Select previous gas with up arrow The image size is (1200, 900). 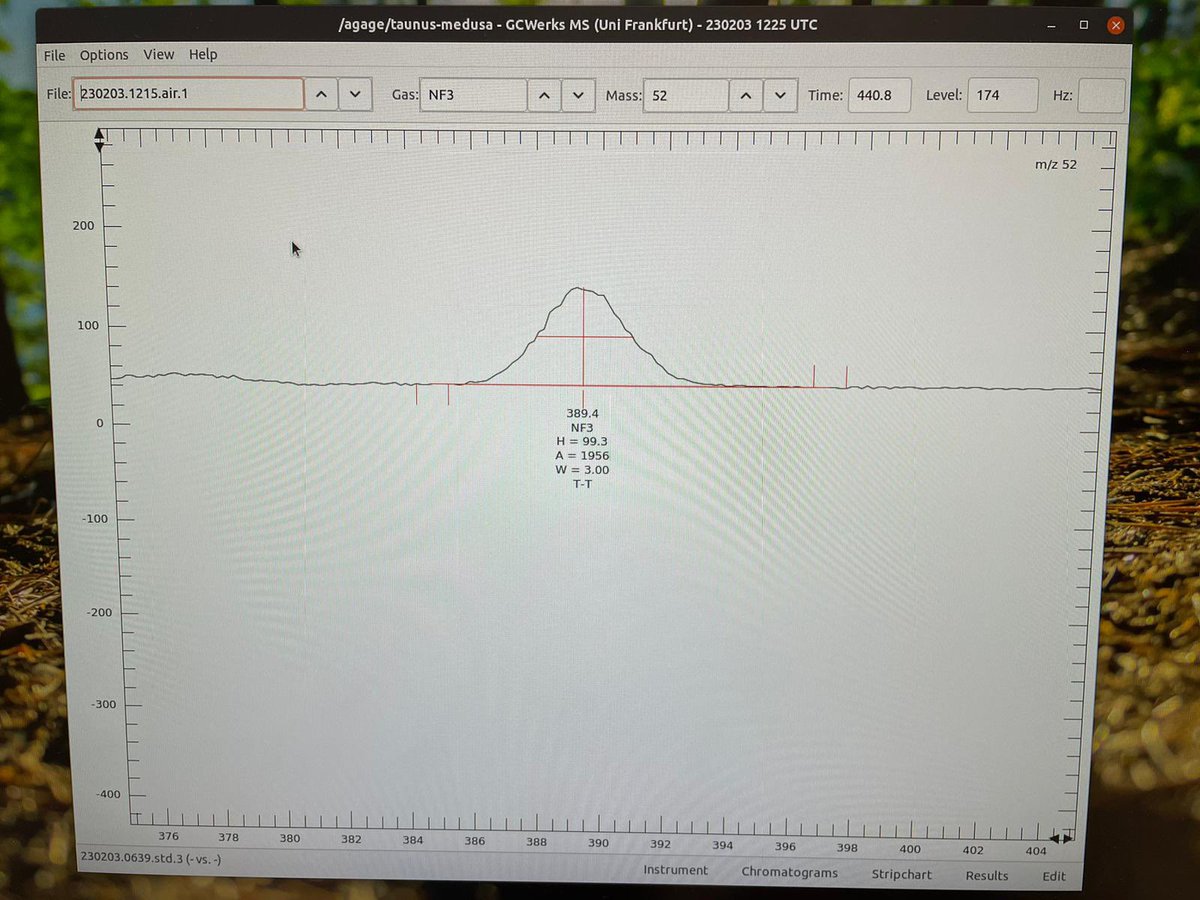coord(544,96)
